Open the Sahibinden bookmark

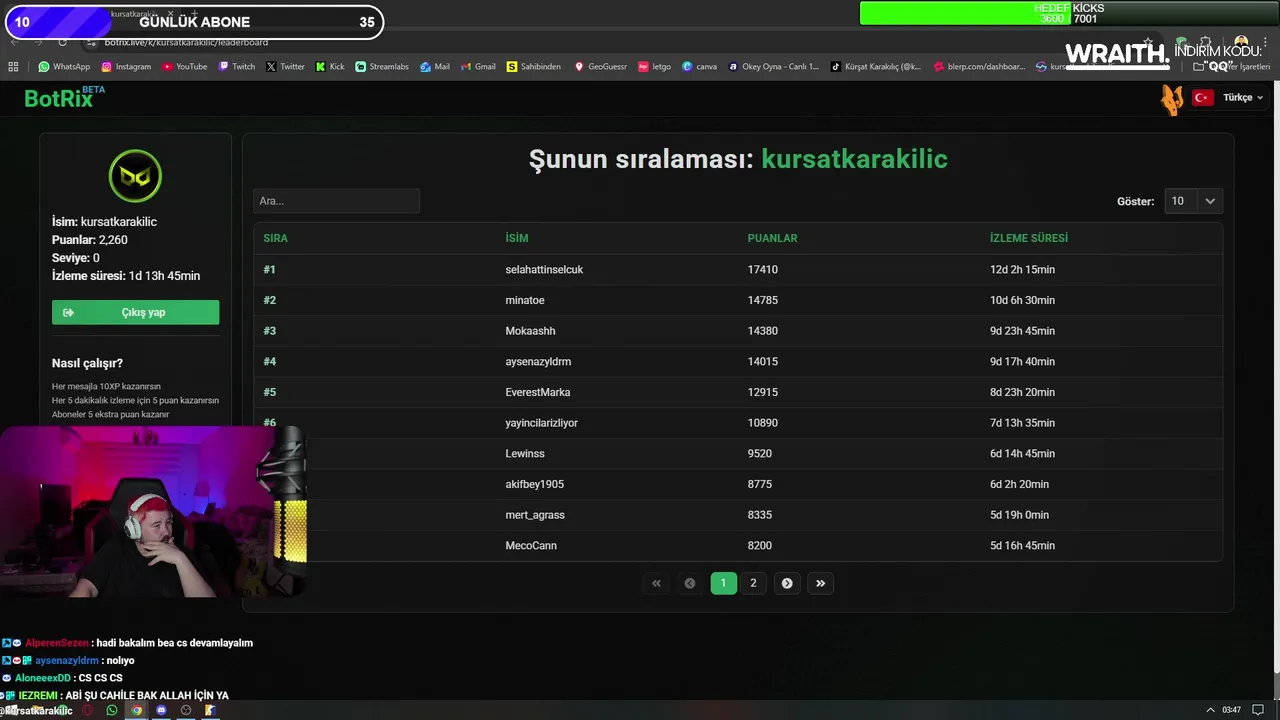(534, 67)
